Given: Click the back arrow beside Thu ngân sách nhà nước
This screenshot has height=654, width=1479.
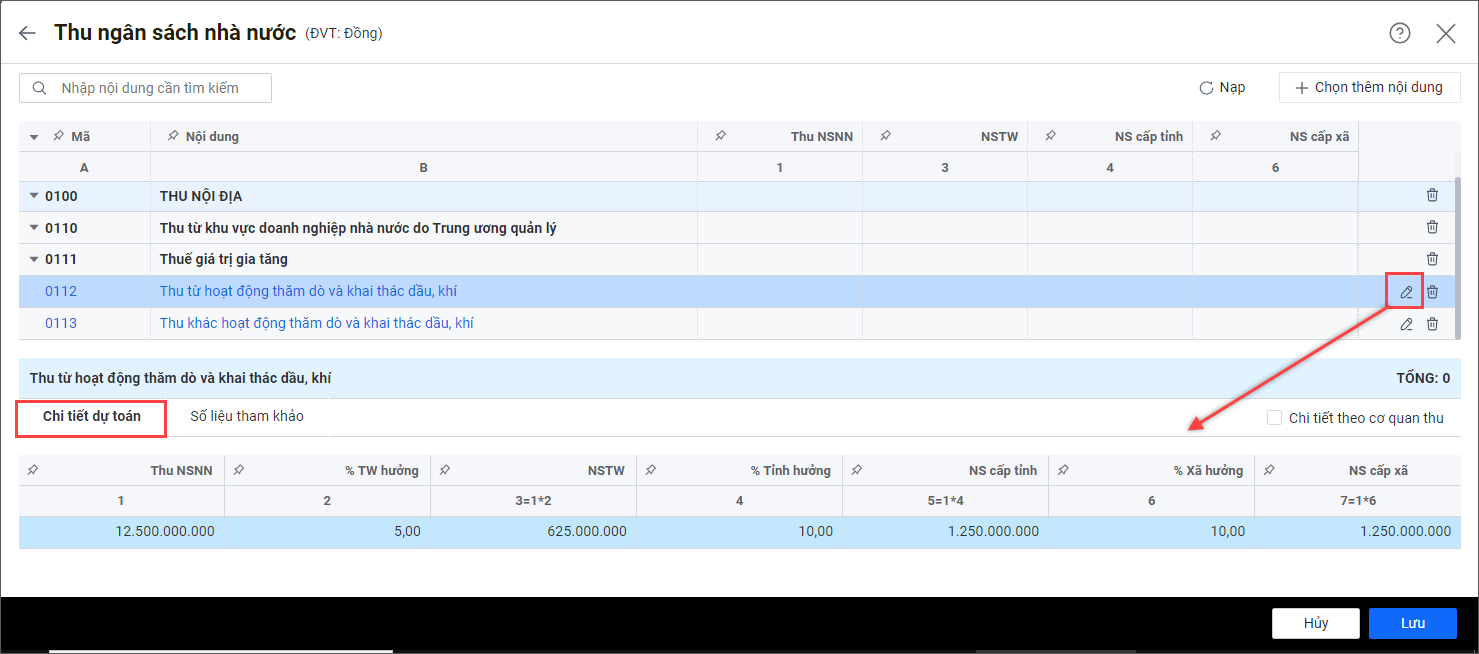Looking at the screenshot, I should (27, 33).
